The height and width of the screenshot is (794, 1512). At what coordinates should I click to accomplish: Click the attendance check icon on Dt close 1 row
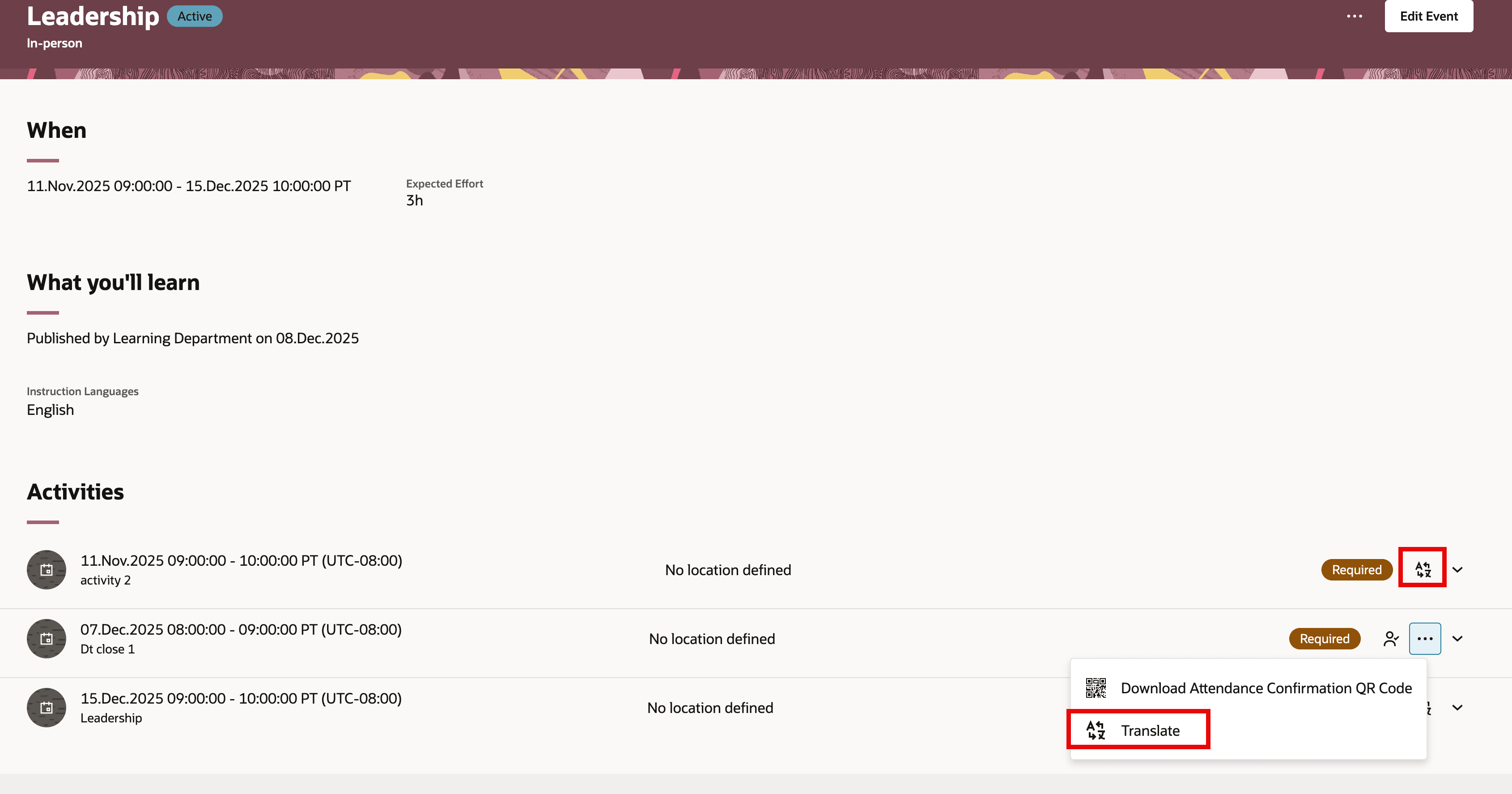[1390, 638]
